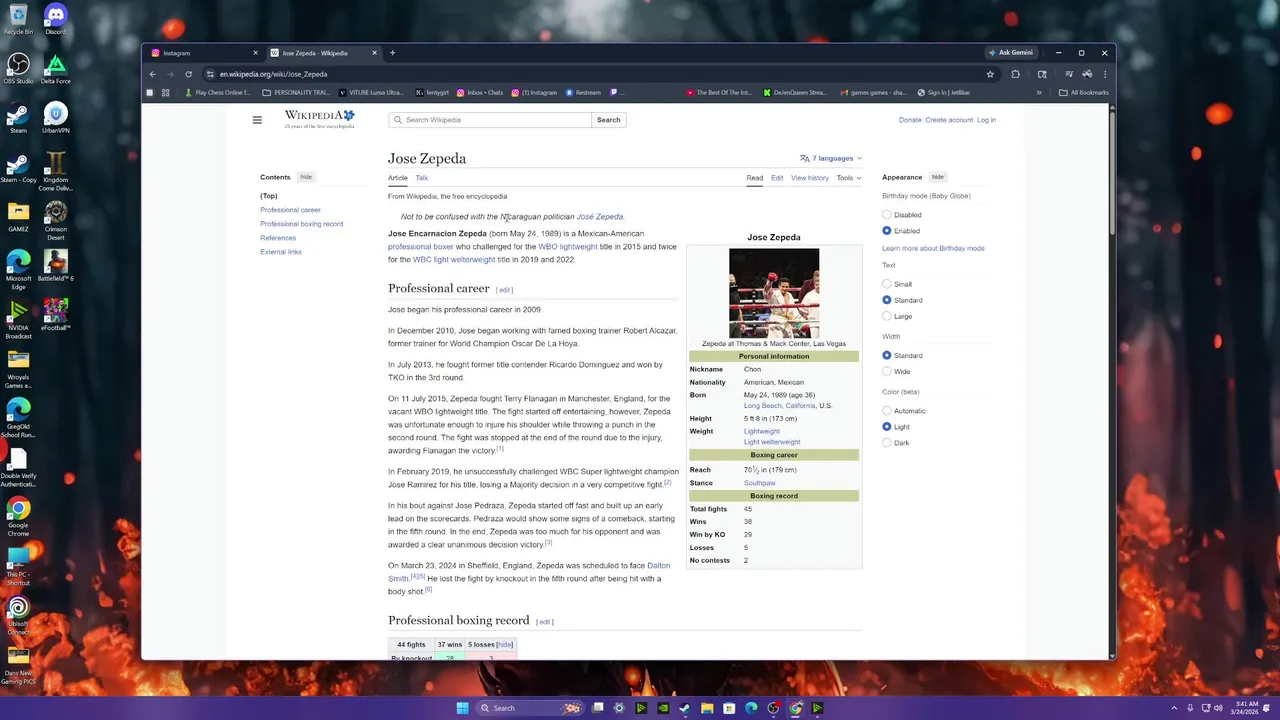
Task: Open the Recycle Bin desktop icon
Action: pyautogui.click(x=18, y=17)
